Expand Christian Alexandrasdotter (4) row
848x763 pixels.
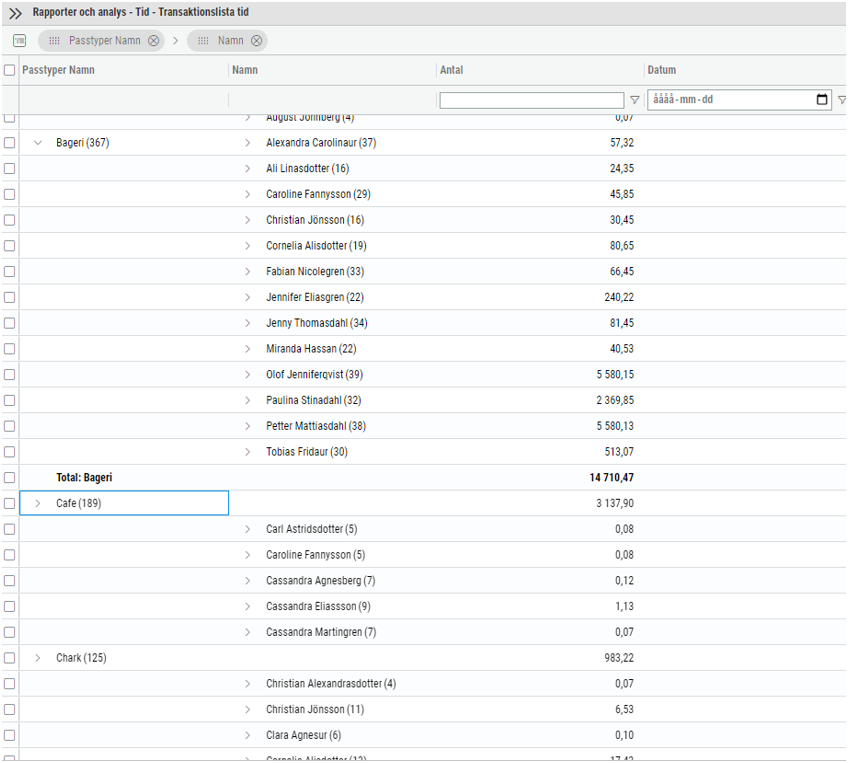click(x=247, y=684)
